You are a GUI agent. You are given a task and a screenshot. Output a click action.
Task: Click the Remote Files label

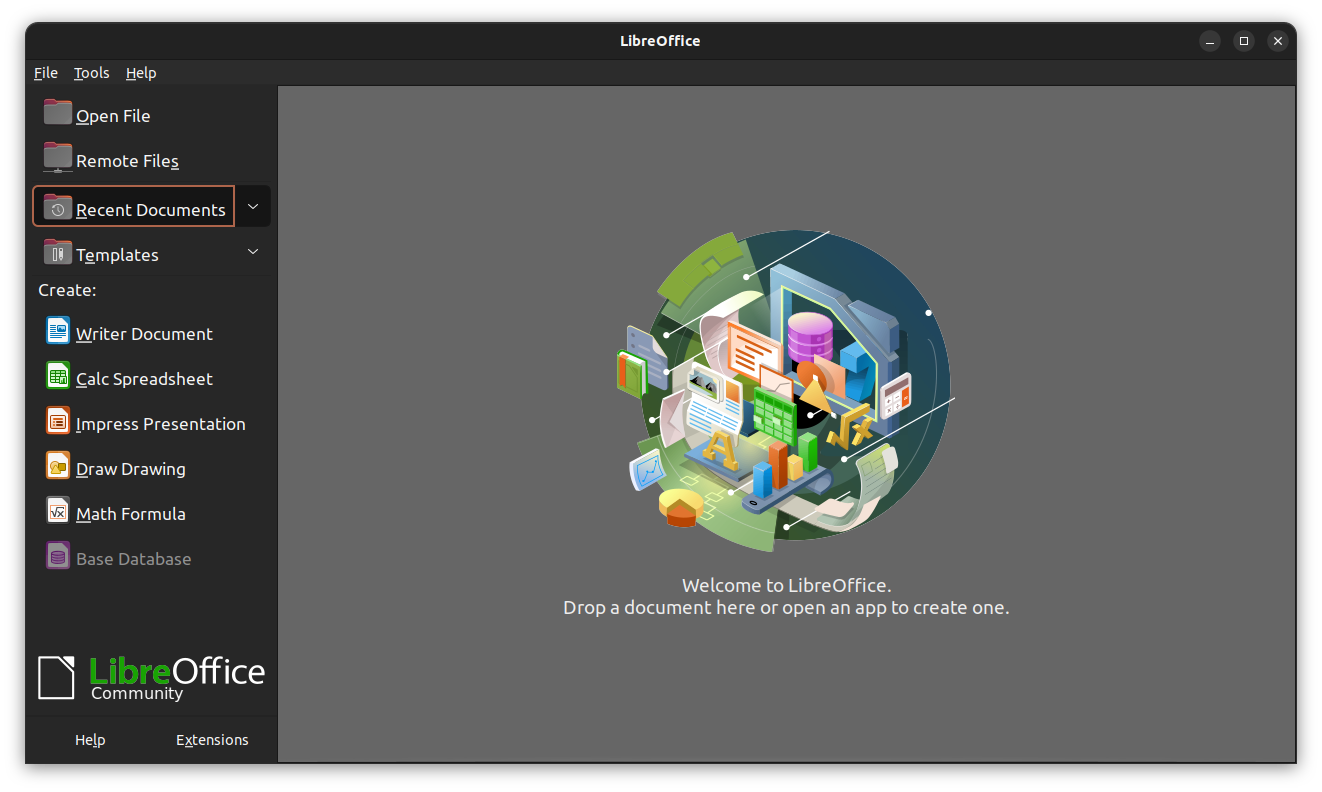[x=127, y=161]
